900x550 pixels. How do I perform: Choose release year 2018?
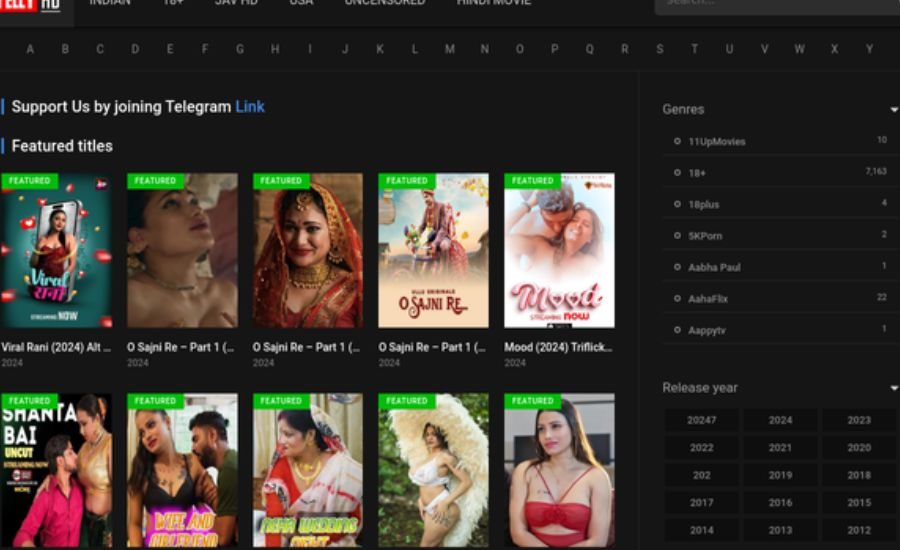pyautogui.click(x=859, y=475)
